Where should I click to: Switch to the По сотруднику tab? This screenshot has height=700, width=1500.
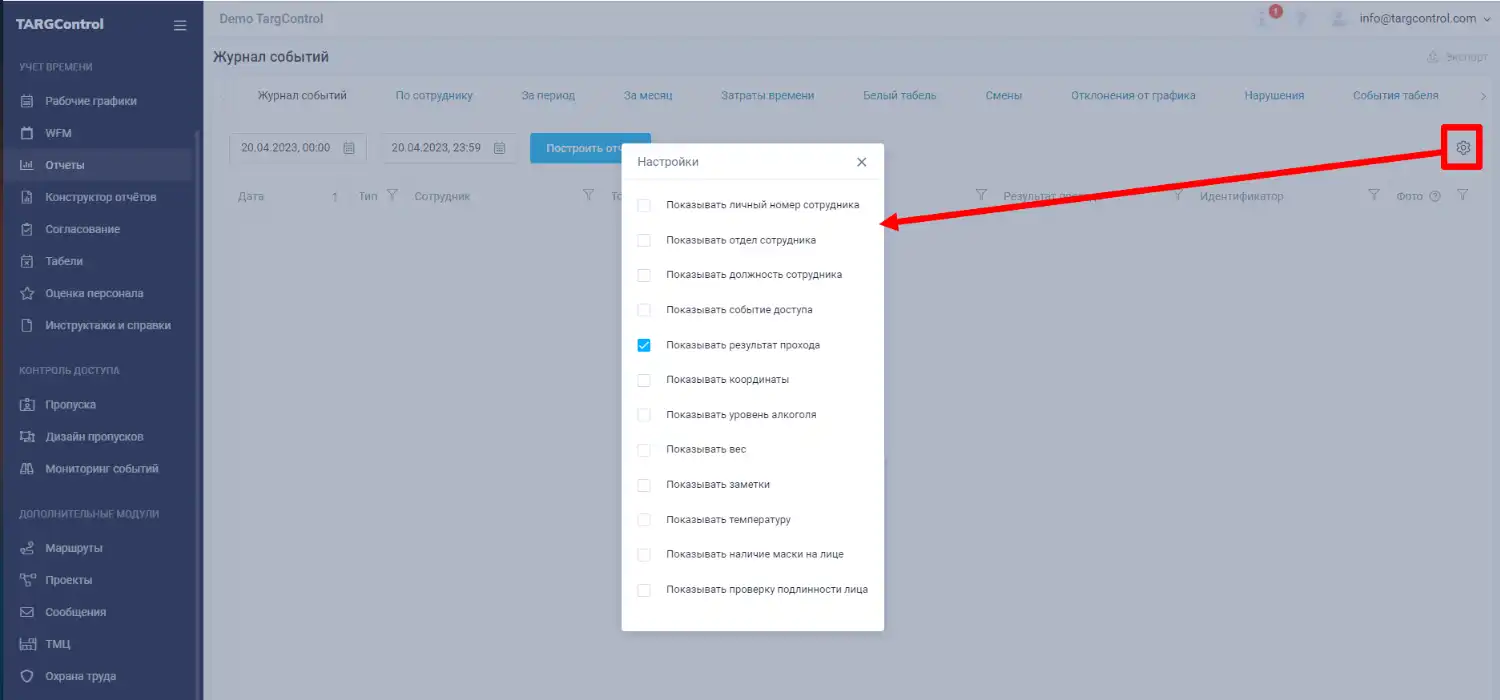[434, 96]
